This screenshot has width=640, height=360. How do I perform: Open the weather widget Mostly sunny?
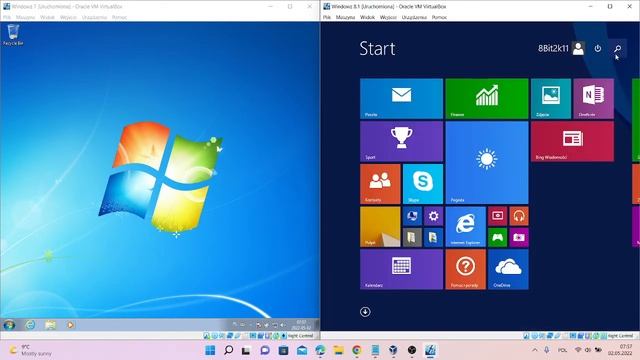(31, 350)
